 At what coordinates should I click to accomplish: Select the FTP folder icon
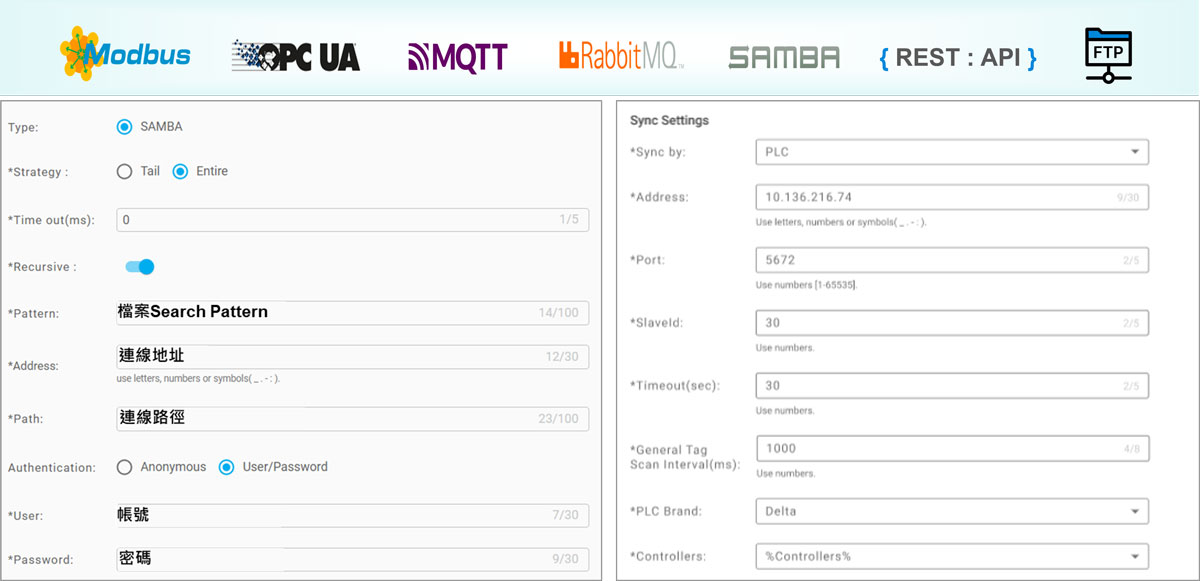click(1108, 56)
